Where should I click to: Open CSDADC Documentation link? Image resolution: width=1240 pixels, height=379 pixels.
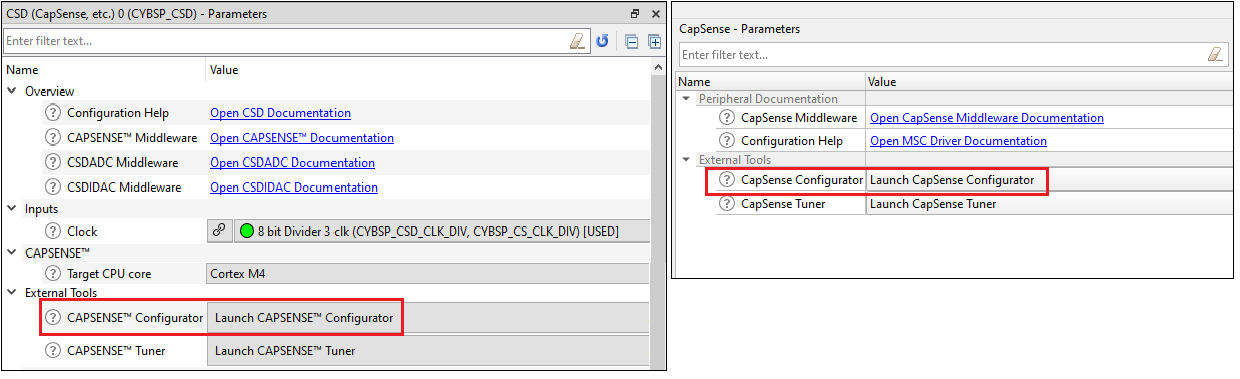tap(292, 162)
